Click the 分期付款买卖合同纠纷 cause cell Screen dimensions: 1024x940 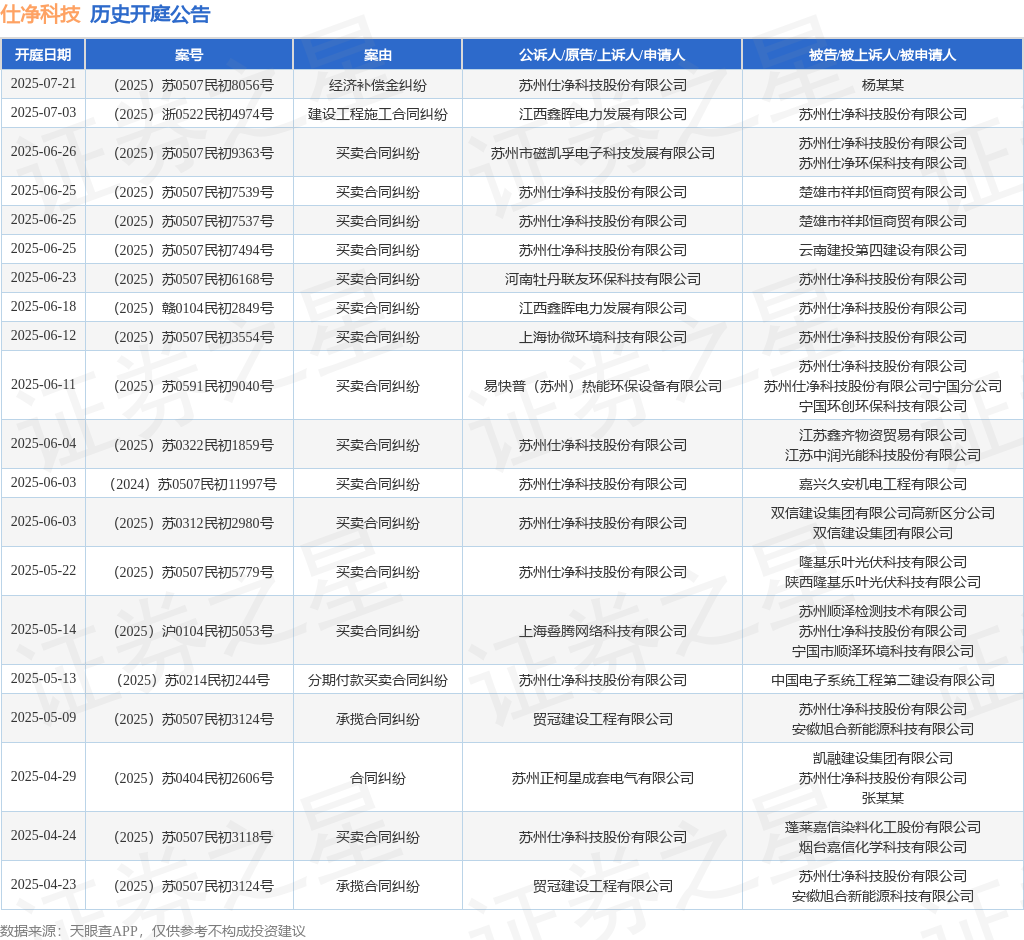(x=377, y=679)
